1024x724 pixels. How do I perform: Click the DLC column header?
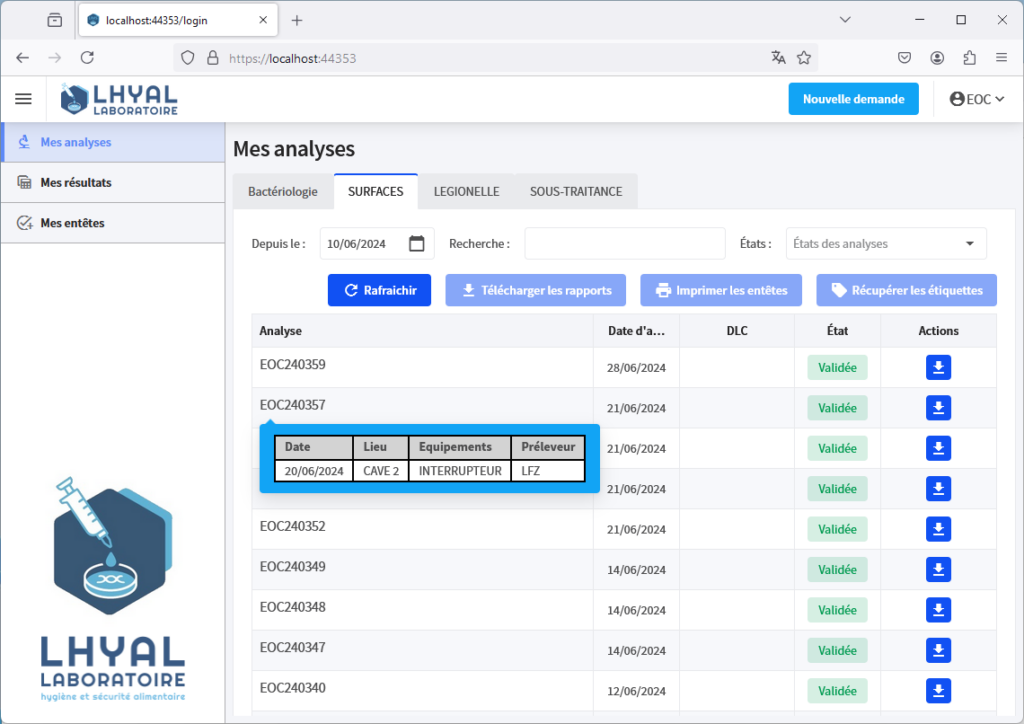pyautogui.click(x=737, y=330)
